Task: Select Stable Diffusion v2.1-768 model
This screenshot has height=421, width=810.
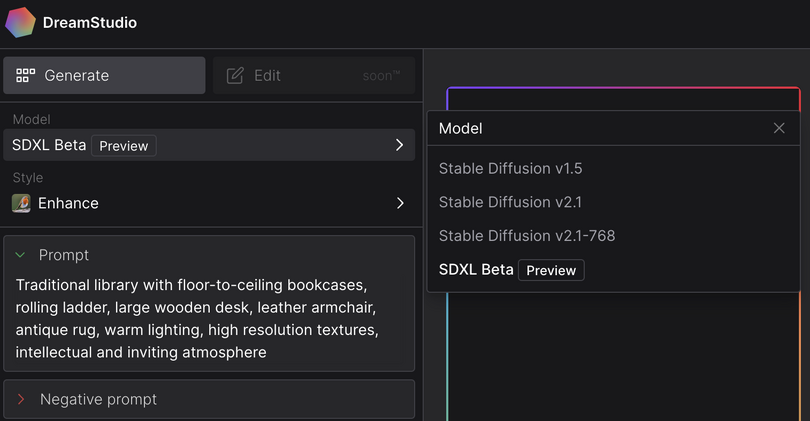Action: (527, 236)
